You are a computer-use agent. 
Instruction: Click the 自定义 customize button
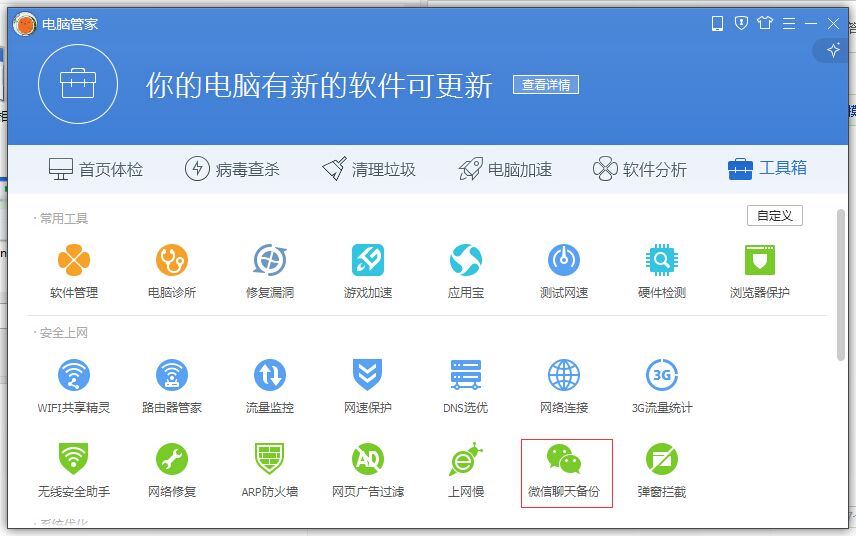click(x=775, y=216)
